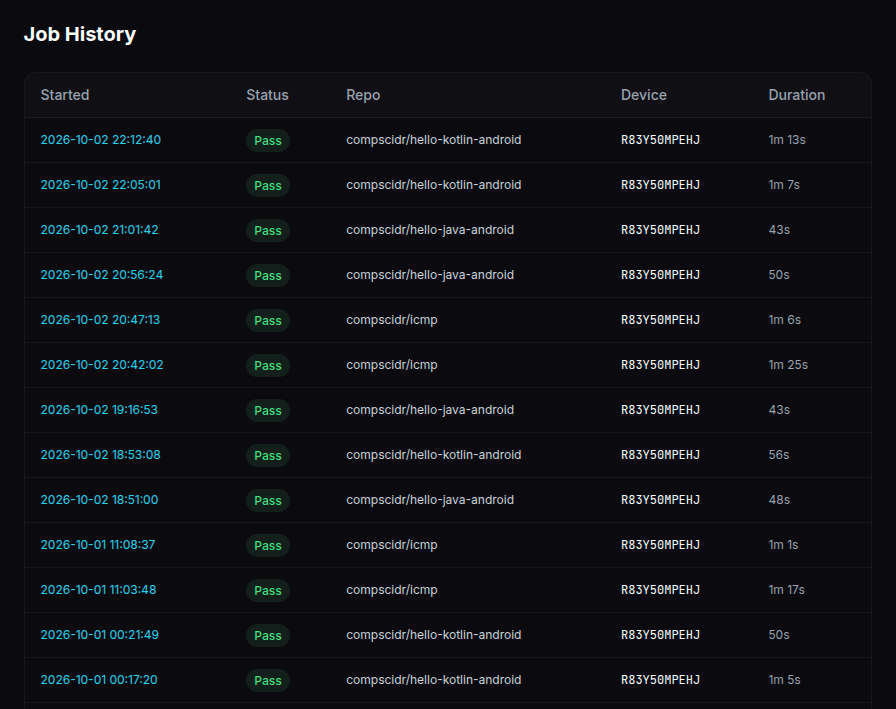Click compscidr/icmp in the 11:03:48 row
896x709 pixels.
[392, 590]
